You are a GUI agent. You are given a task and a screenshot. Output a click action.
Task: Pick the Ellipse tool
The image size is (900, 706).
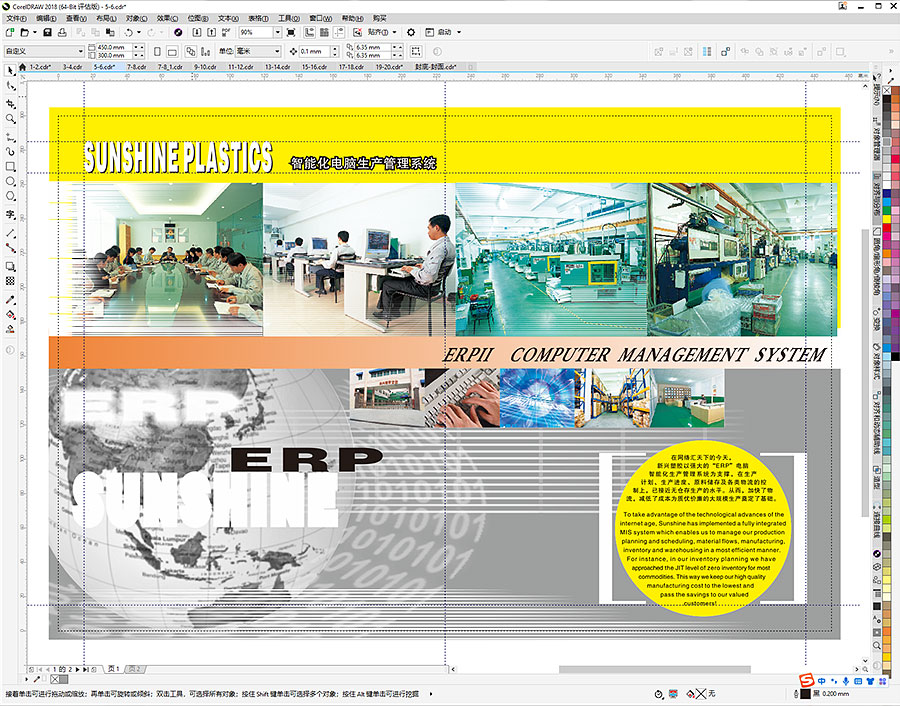(x=10, y=182)
